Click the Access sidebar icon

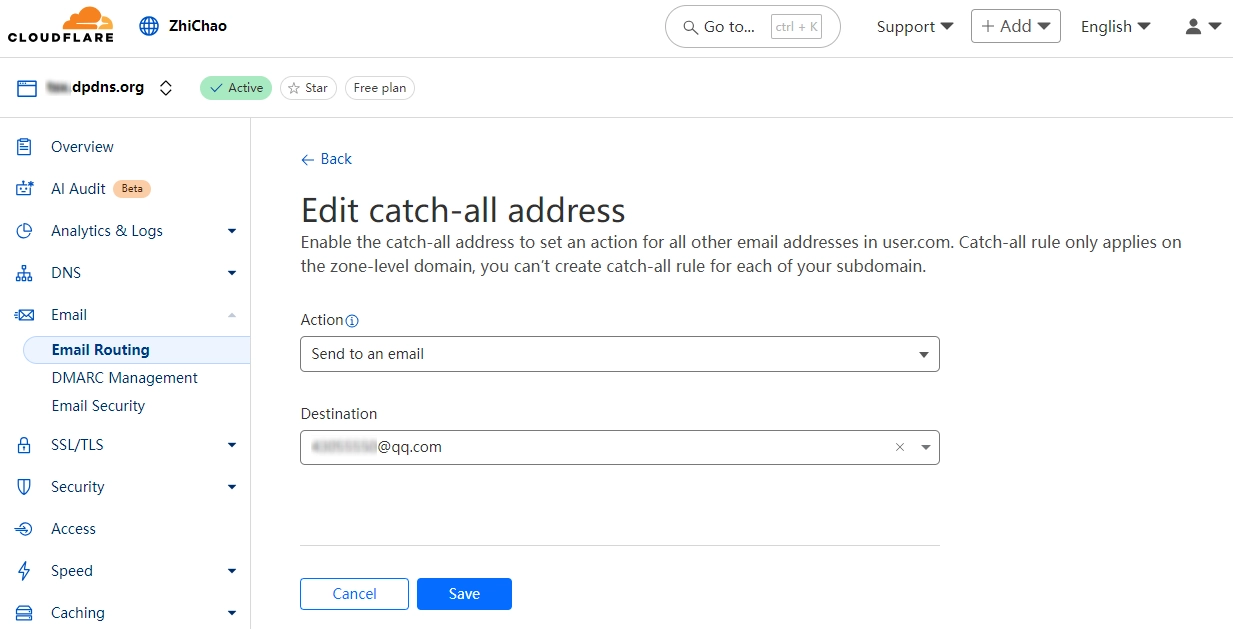(x=23, y=529)
